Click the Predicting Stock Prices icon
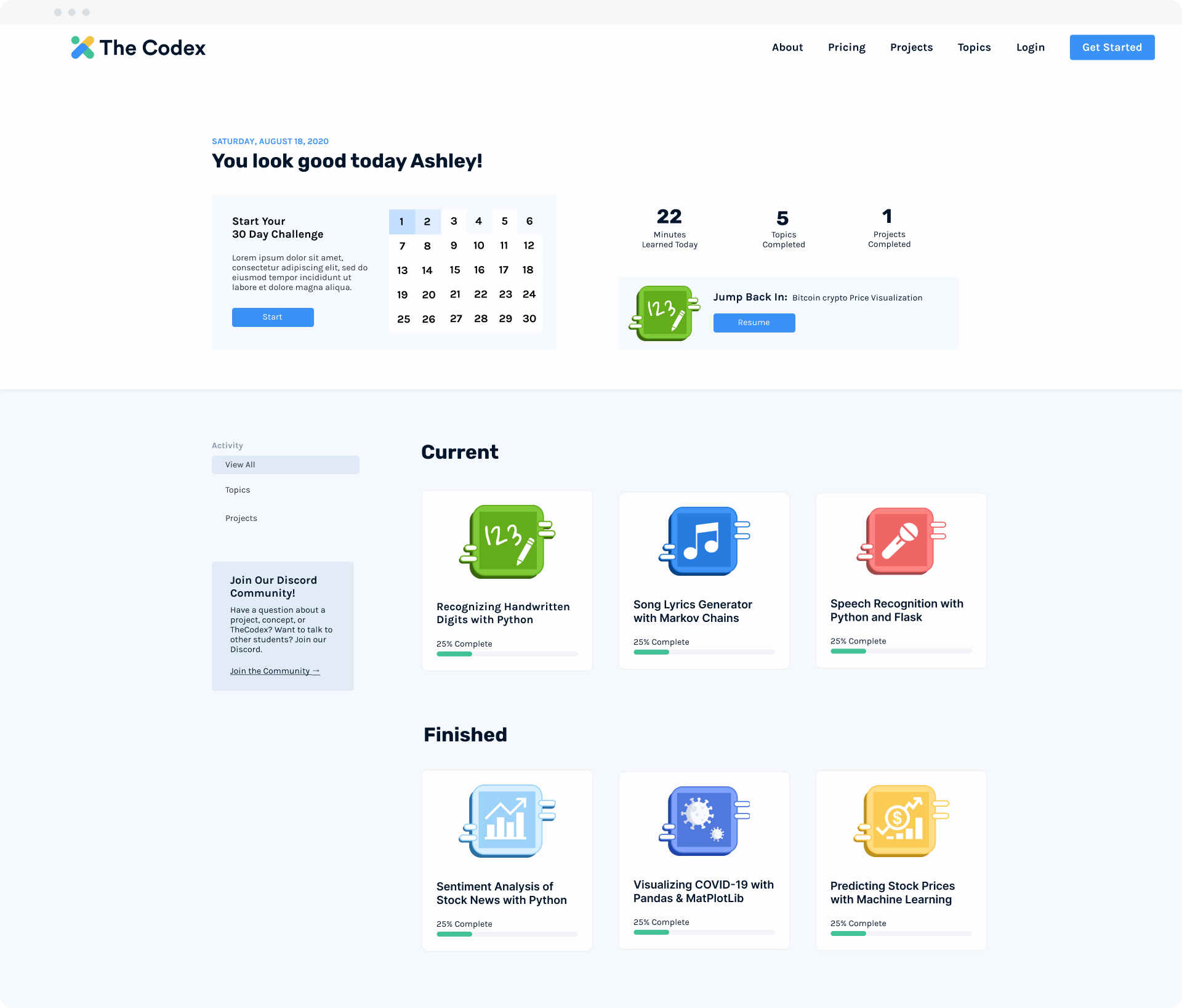This screenshot has height=1008, width=1182. (x=899, y=821)
